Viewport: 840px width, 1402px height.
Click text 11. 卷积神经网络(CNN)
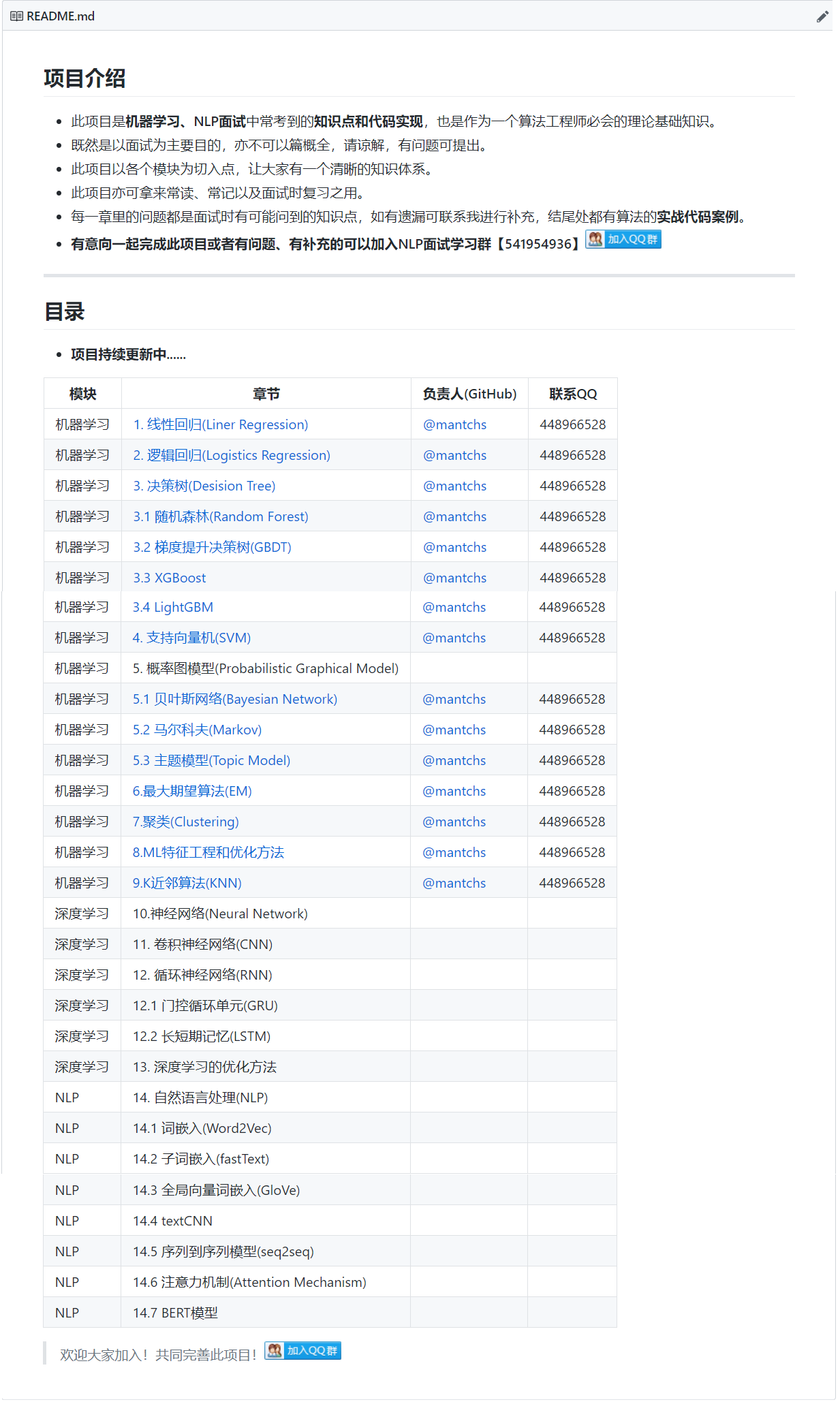point(203,944)
